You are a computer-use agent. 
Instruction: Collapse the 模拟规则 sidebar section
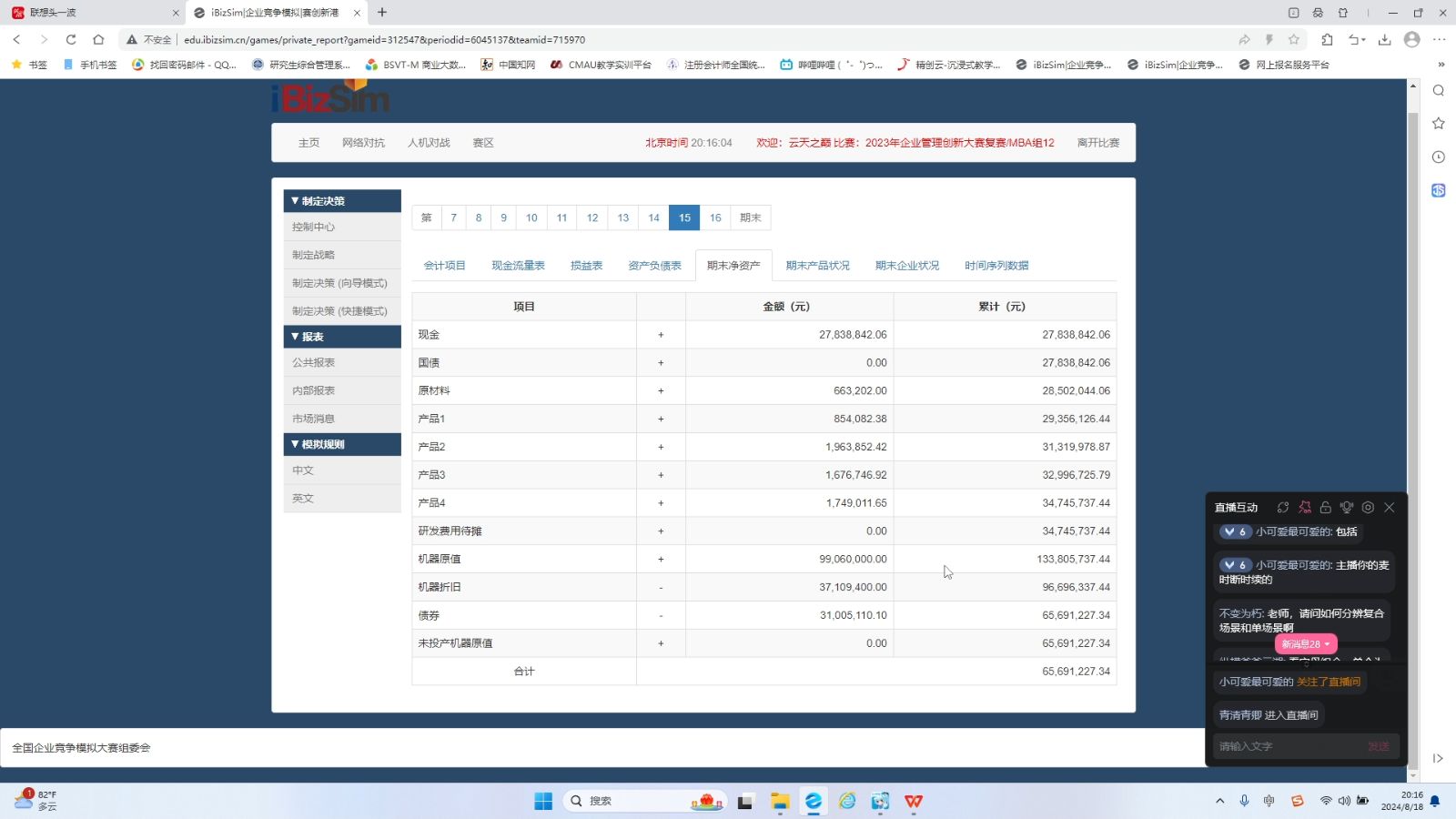click(342, 444)
